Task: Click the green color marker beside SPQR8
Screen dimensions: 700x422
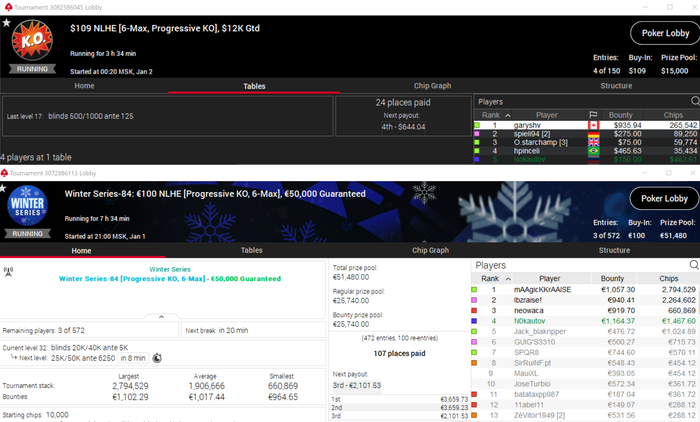Action: 474,352
